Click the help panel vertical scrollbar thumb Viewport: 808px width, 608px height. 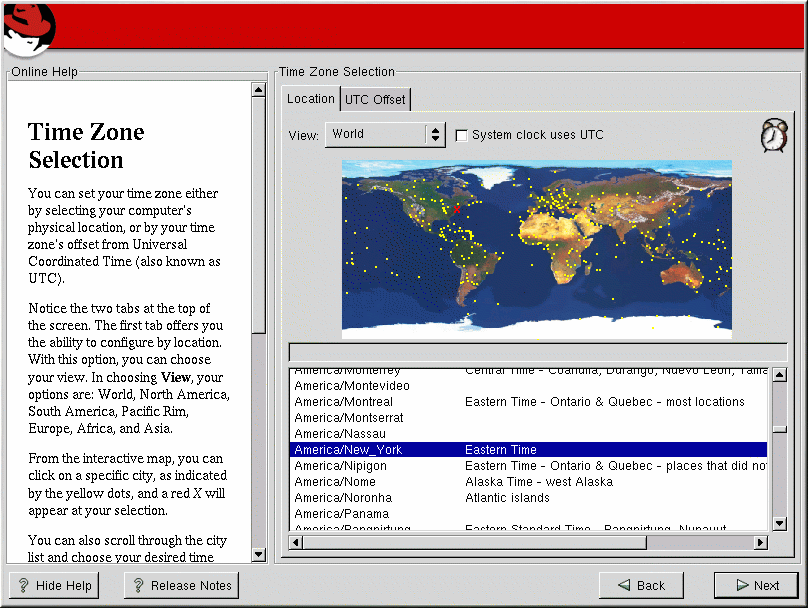(259, 215)
